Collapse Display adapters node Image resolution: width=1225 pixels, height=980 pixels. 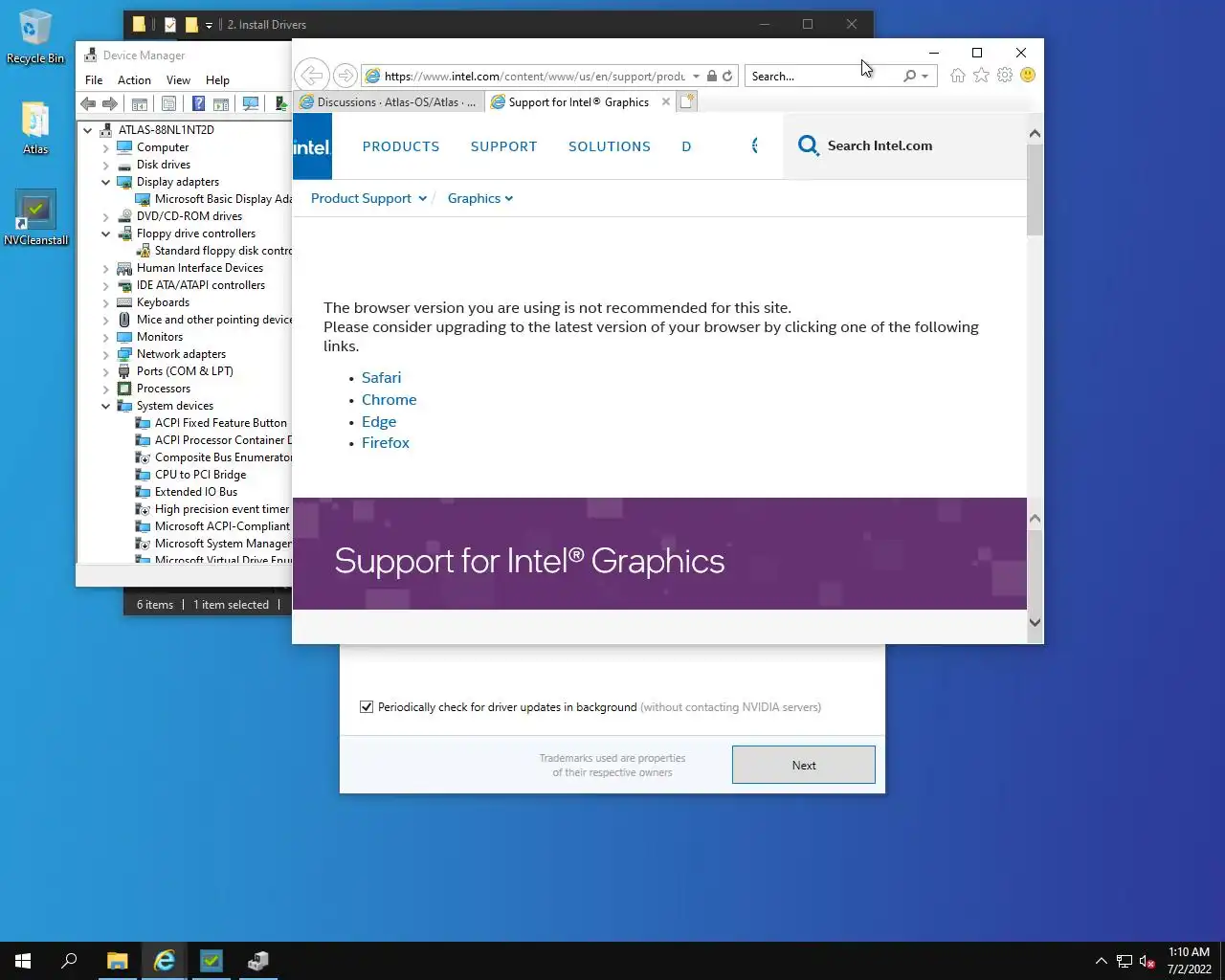point(105,182)
